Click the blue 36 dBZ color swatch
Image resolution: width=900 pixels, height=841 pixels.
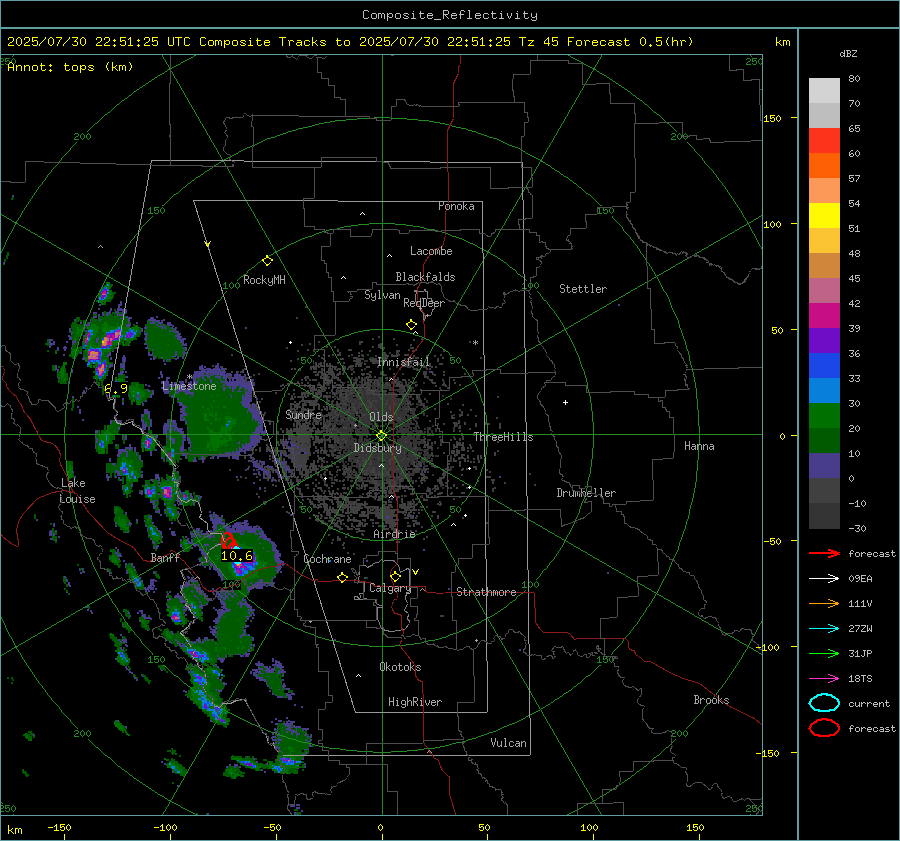coord(824,365)
